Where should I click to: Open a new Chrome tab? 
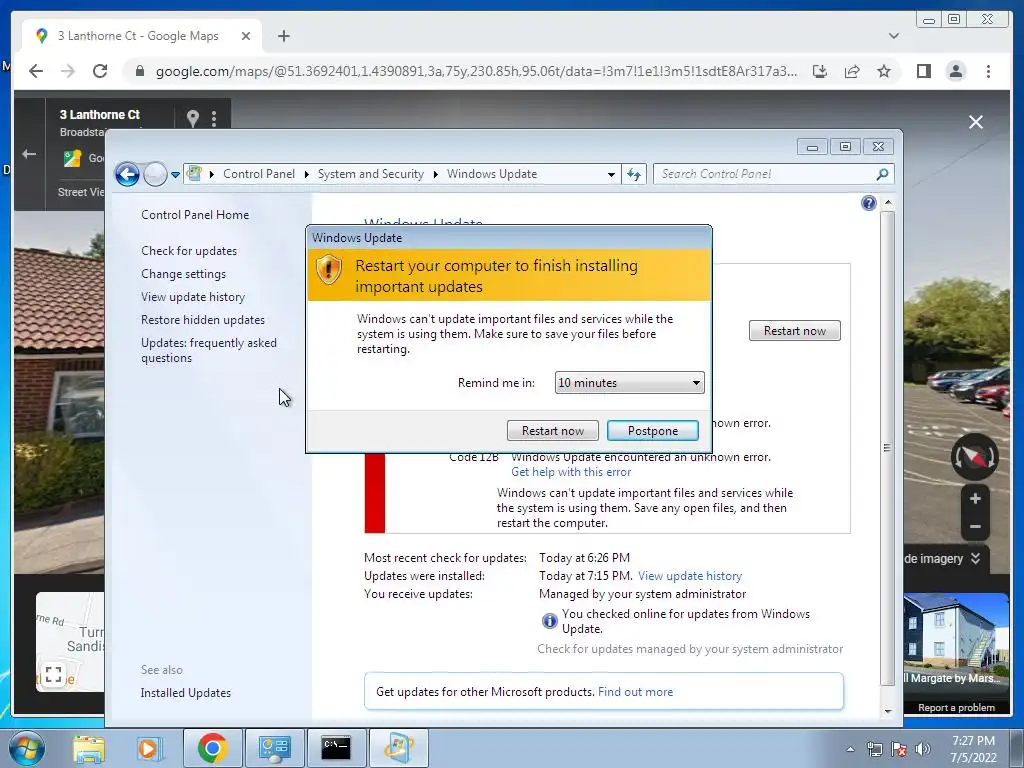tap(283, 36)
